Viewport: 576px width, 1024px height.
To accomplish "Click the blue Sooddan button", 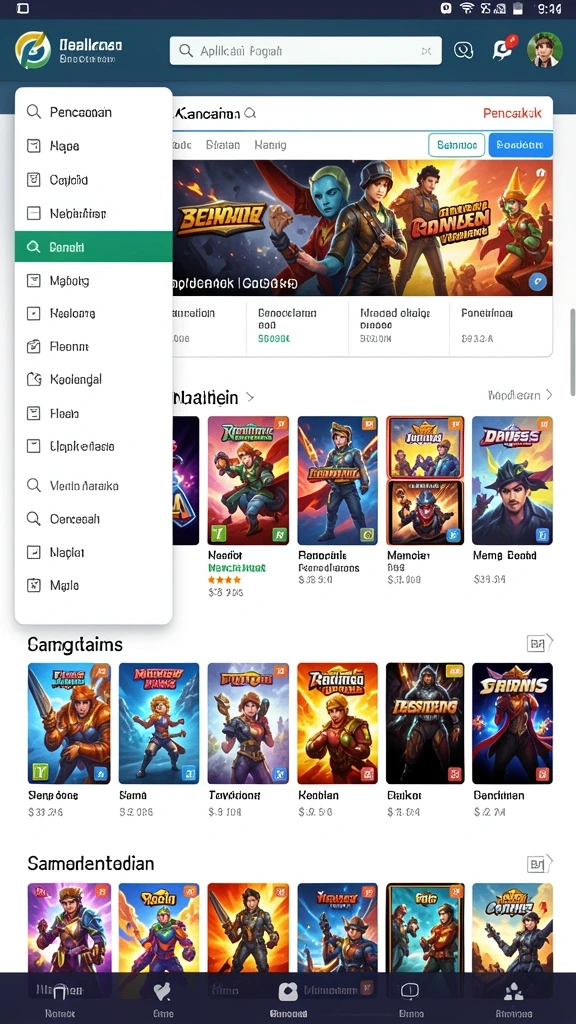I will click(520, 145).
